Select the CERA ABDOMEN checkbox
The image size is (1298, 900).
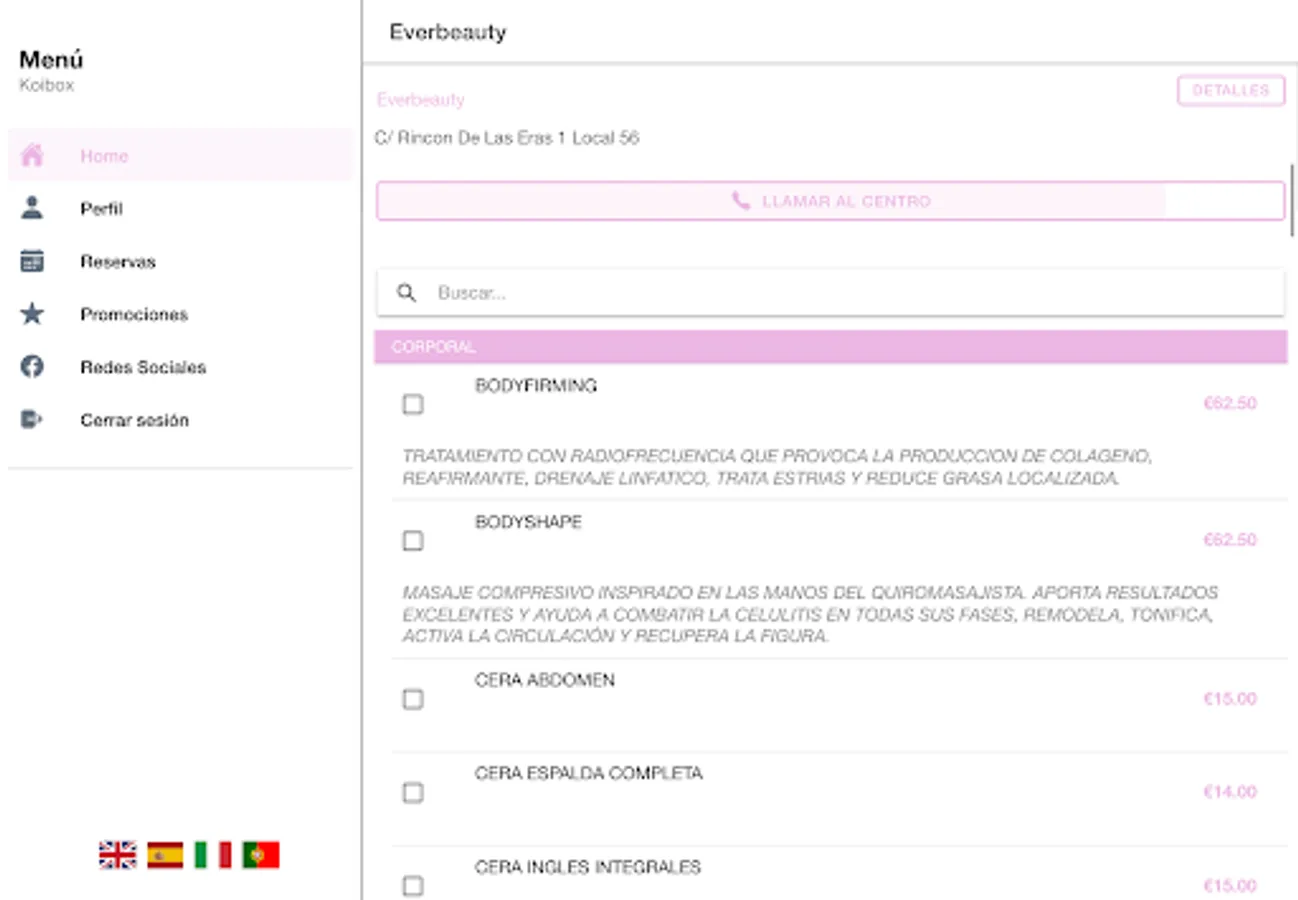(x=412, y=699)
